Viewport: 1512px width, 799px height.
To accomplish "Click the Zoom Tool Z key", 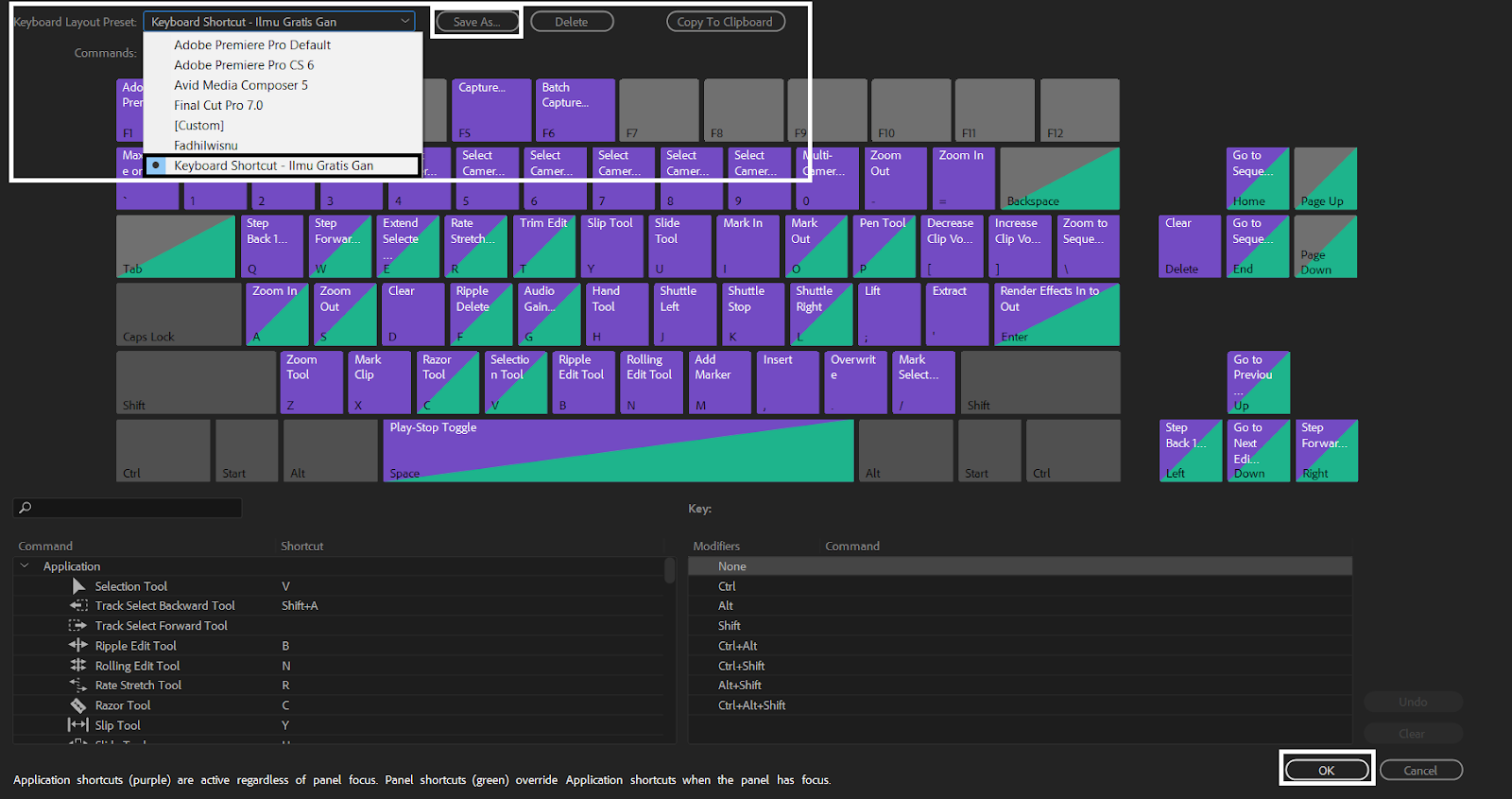I will pyautogui.click(x=312, y=383).
